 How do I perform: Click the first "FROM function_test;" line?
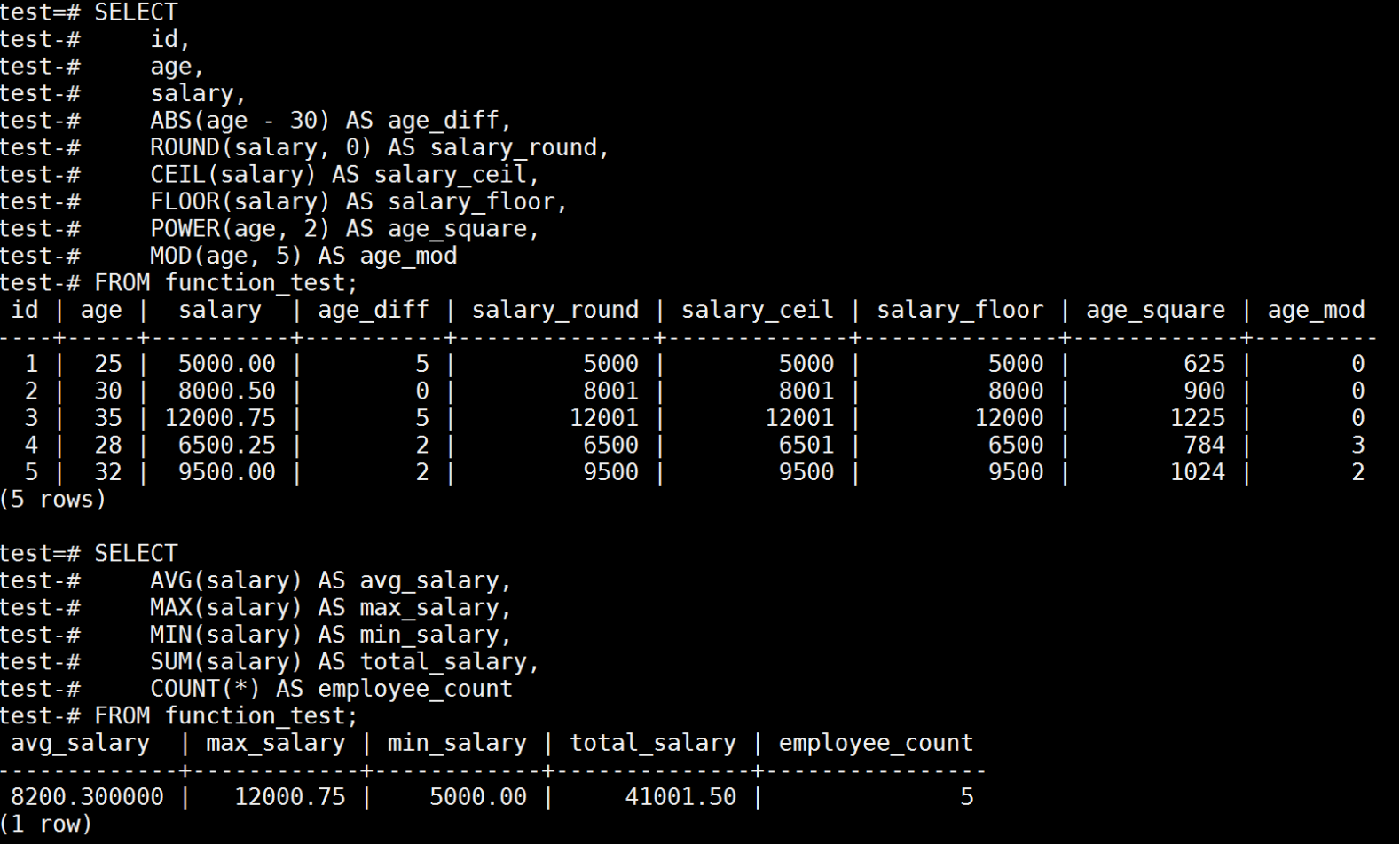coord(225,283)
